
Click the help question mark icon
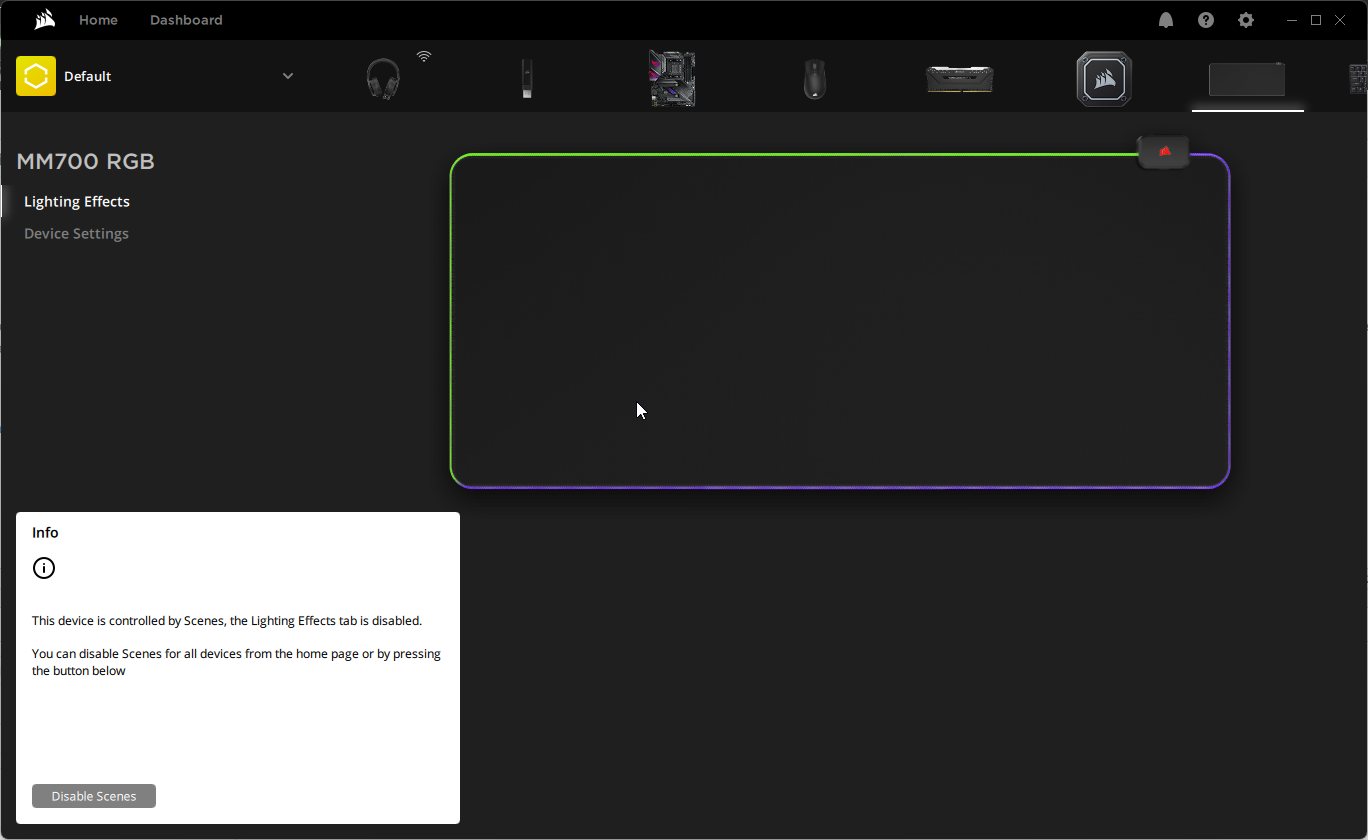point(1206,20)
